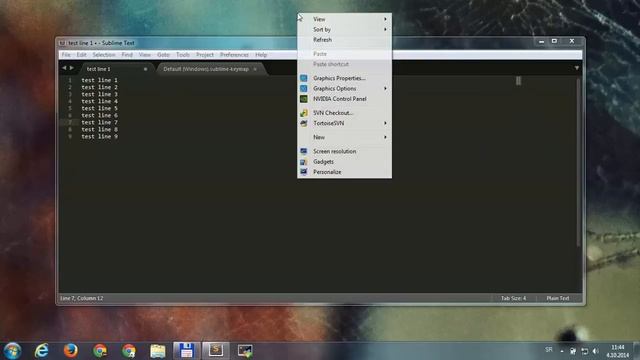Open Sublime Text Selection menu
The width and height of the screenshot is (640, 360).
pyautogui.click(x=104, y=55)
